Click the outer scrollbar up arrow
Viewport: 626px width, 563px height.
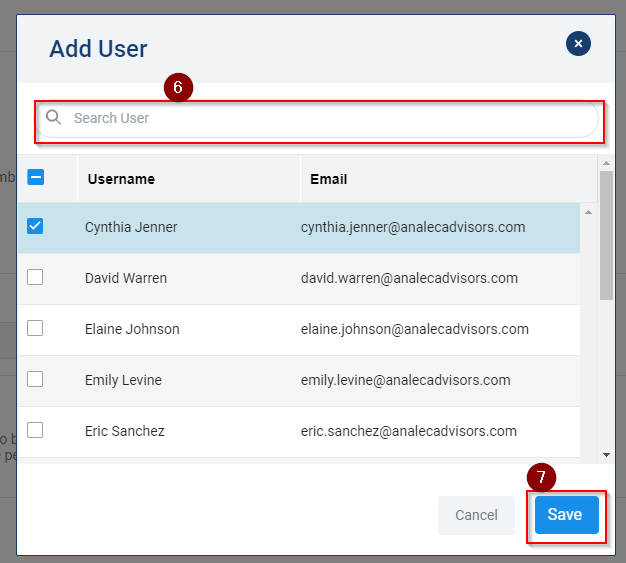[x=606, y=163]
